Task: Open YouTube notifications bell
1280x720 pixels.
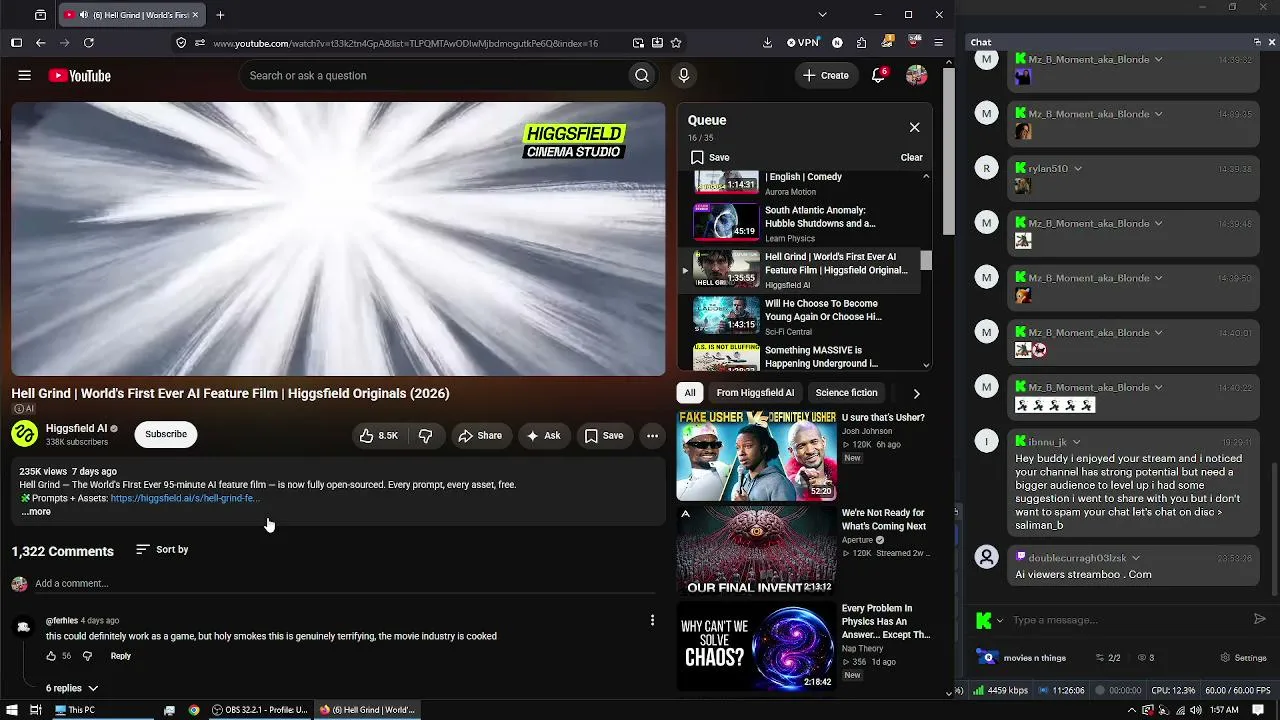Action: [879, 75]
